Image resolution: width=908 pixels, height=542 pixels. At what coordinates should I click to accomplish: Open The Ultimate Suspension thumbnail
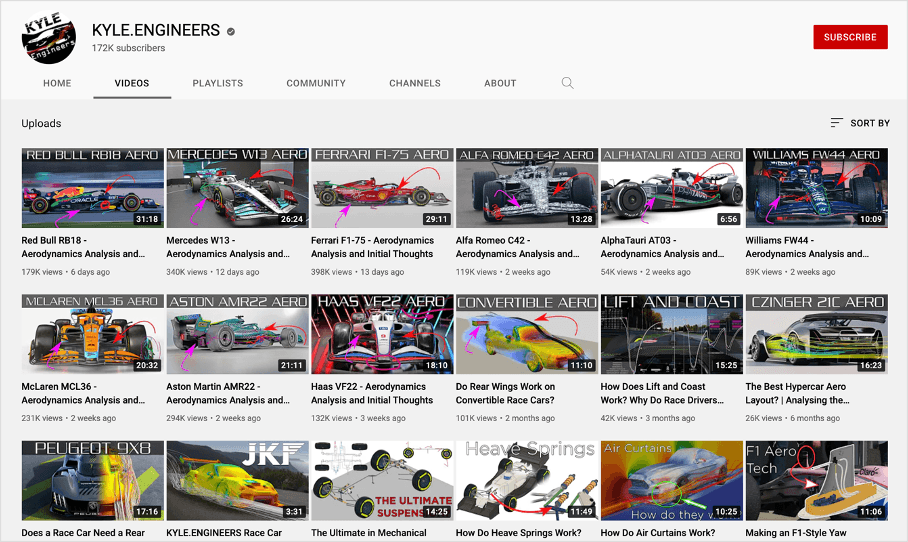tap(382, 481)
